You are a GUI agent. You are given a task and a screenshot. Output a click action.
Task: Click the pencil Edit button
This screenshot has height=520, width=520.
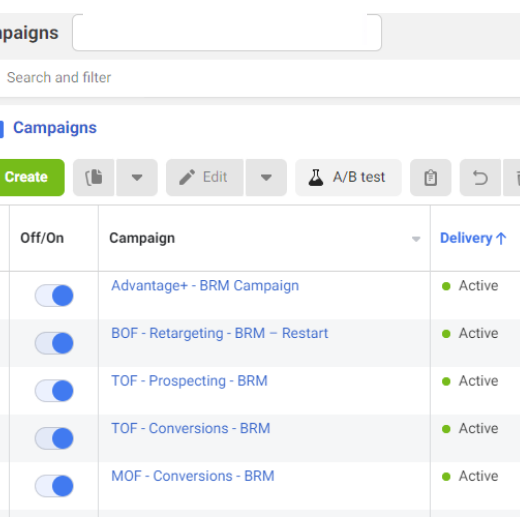(205, 177)
